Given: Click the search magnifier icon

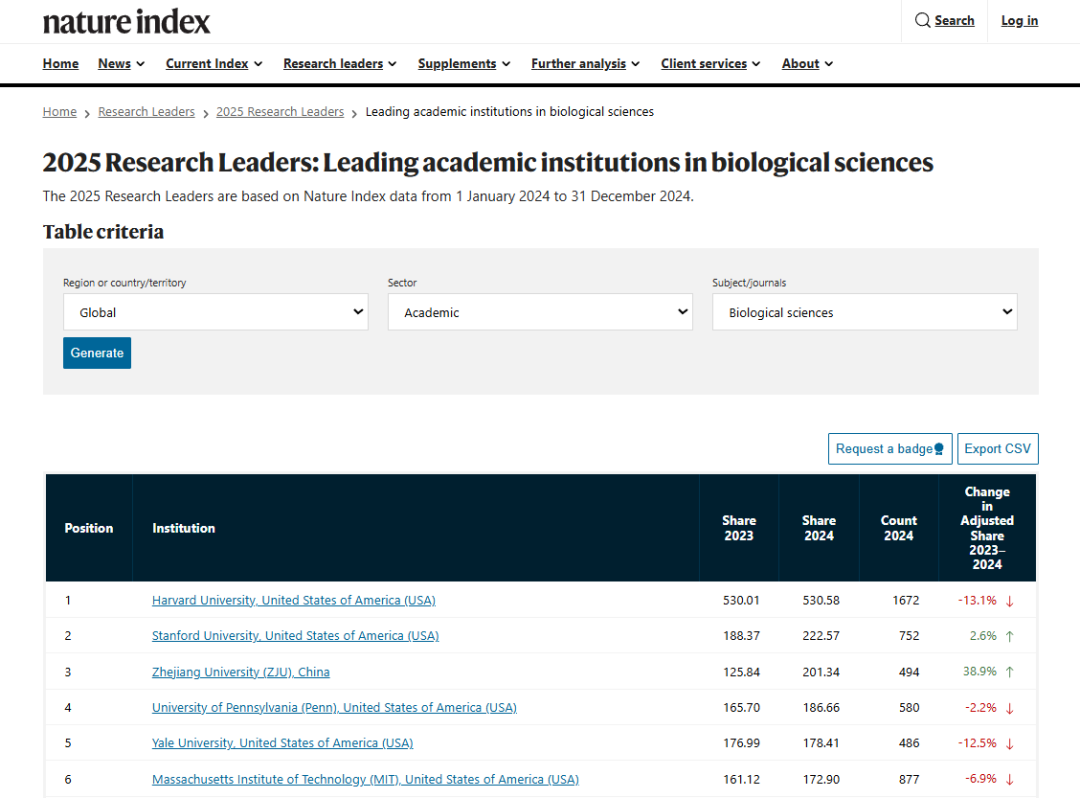Looking at the screenshot, I should point(922,21).
